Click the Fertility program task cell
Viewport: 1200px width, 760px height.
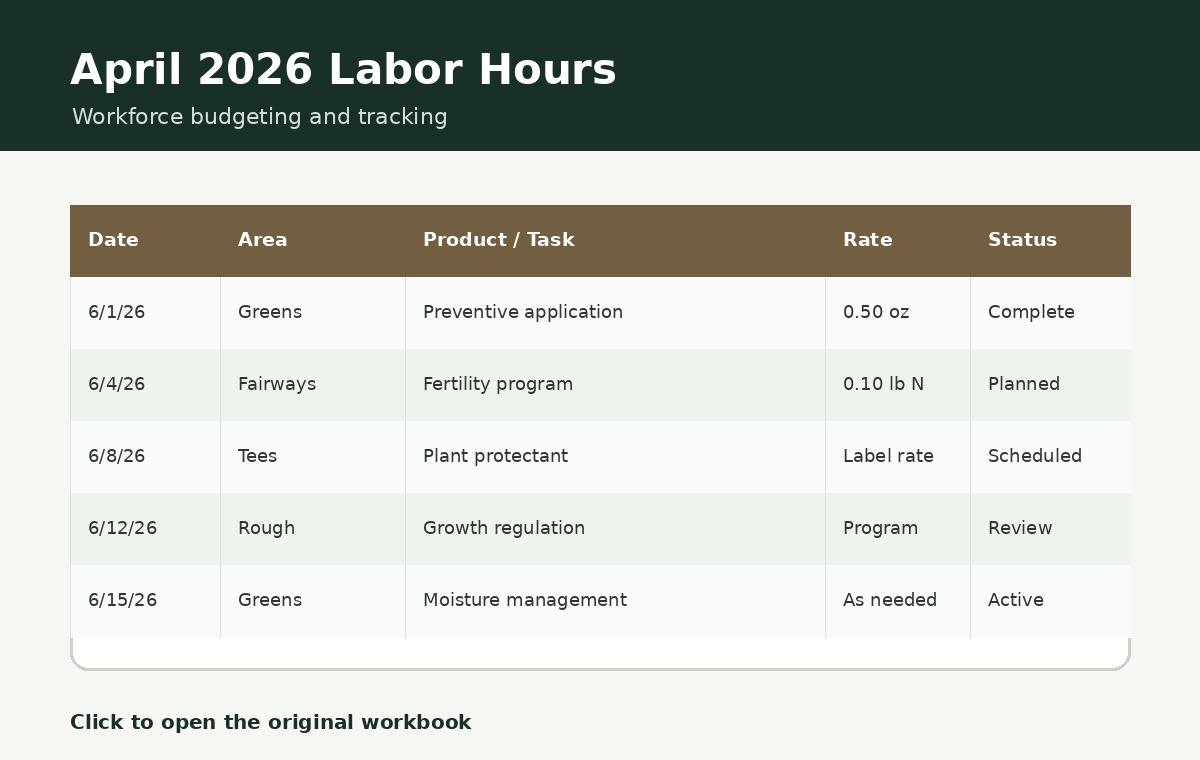[x=615, y=384]
